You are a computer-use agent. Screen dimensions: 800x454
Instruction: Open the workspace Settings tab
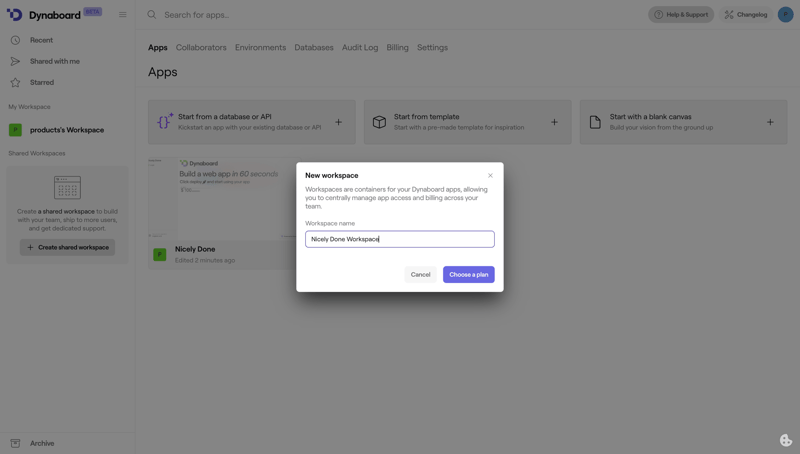432,47
